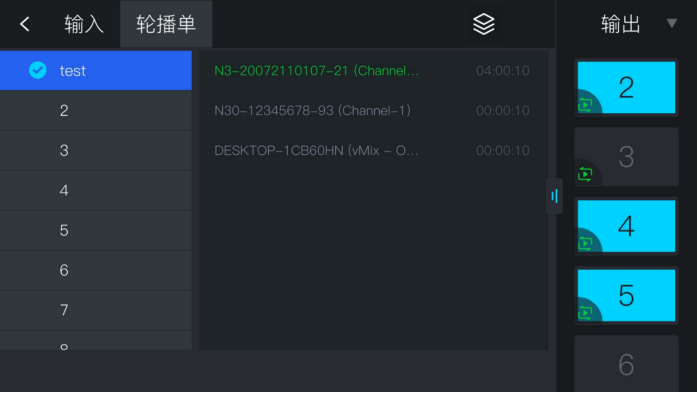Choose playlist 7 in the list
Viewport: 698px width, 393px height.
[96, 310]
